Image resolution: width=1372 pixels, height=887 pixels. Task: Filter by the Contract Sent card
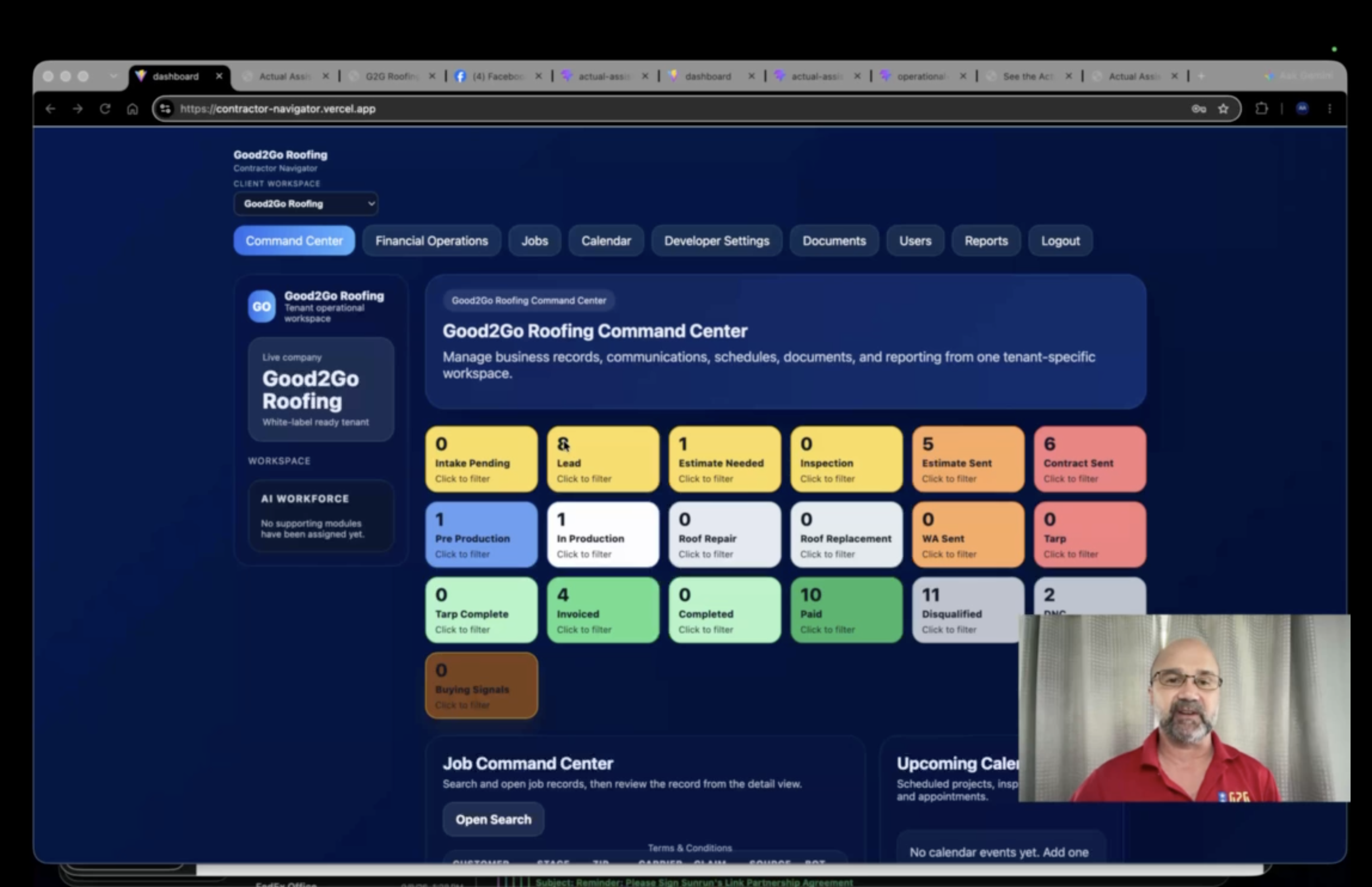click(1090, 459)
